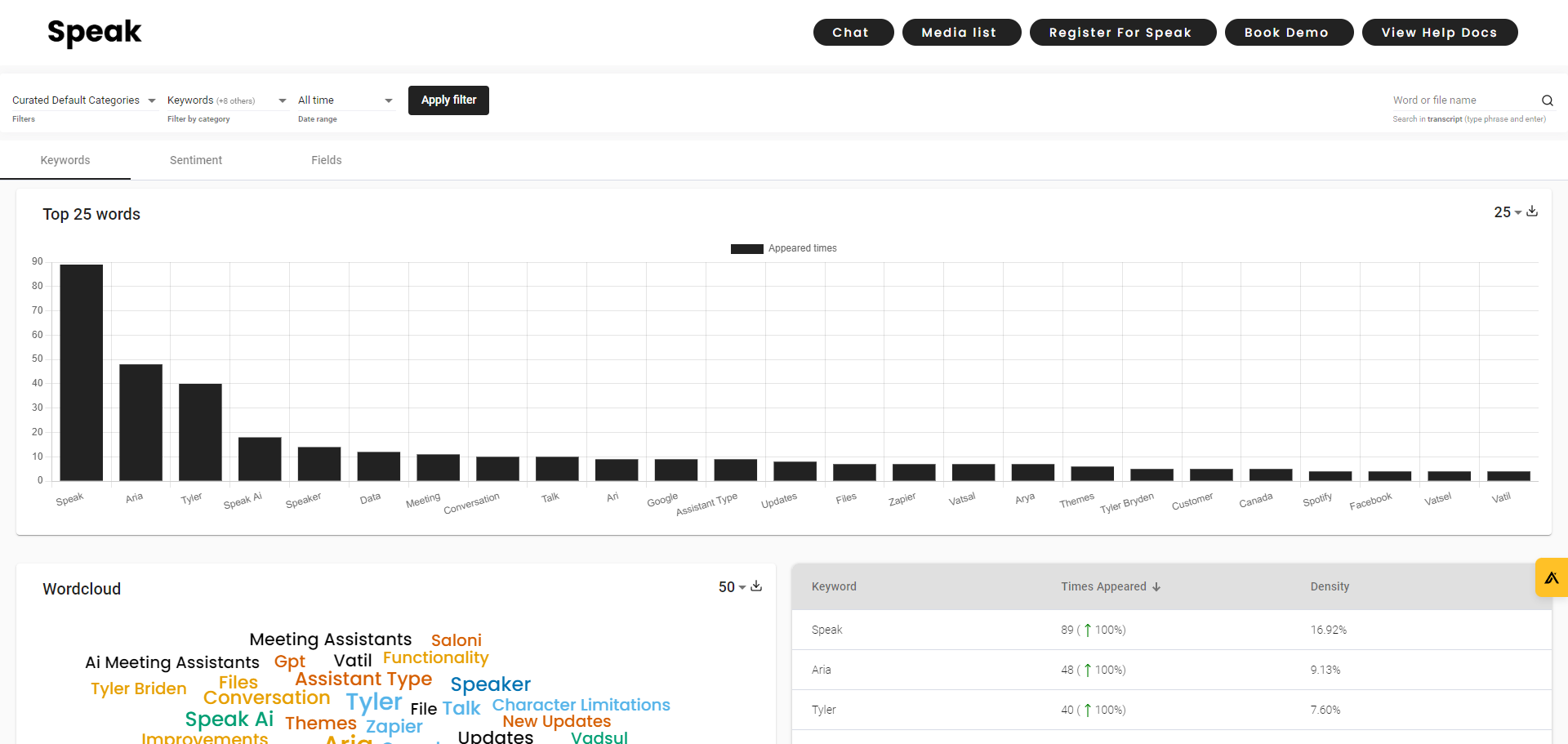The image size is (1568, 744).
Task: Sort by the Times Appeared arrow icon
Action: coord(1156,586)
